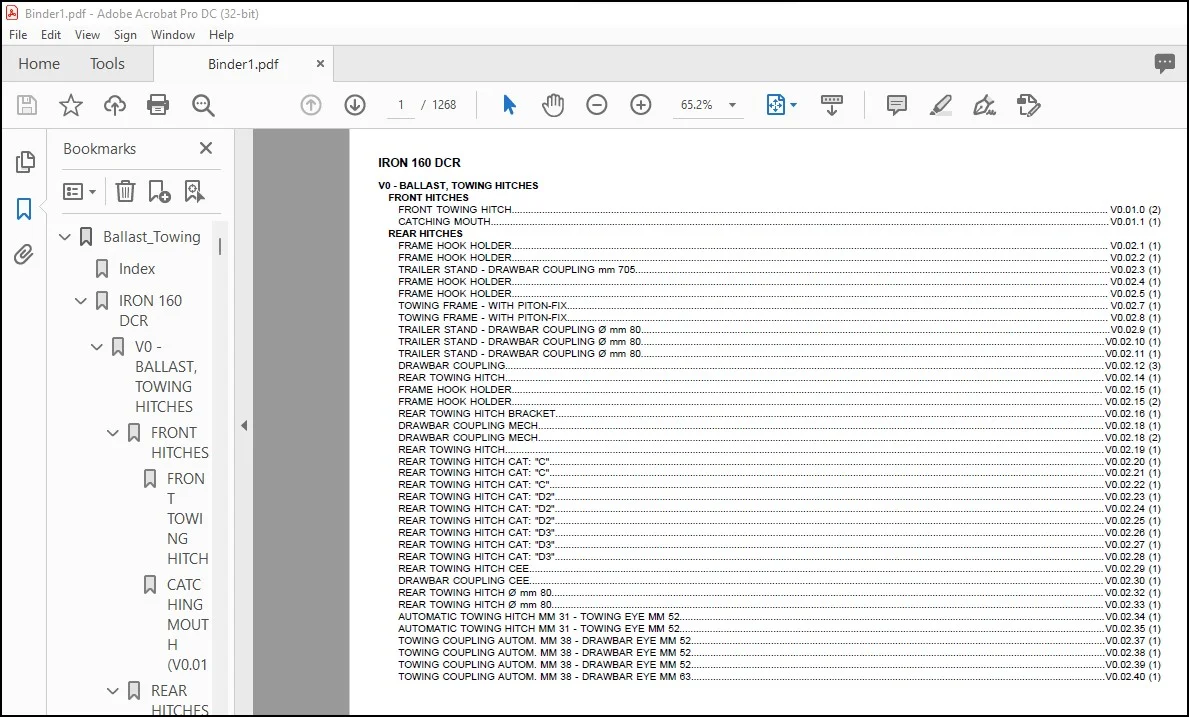Screen dimensions: 1189x717
Task: Open the zoom level dropdown
Action: pyautogui.click(x=733, y=105)
